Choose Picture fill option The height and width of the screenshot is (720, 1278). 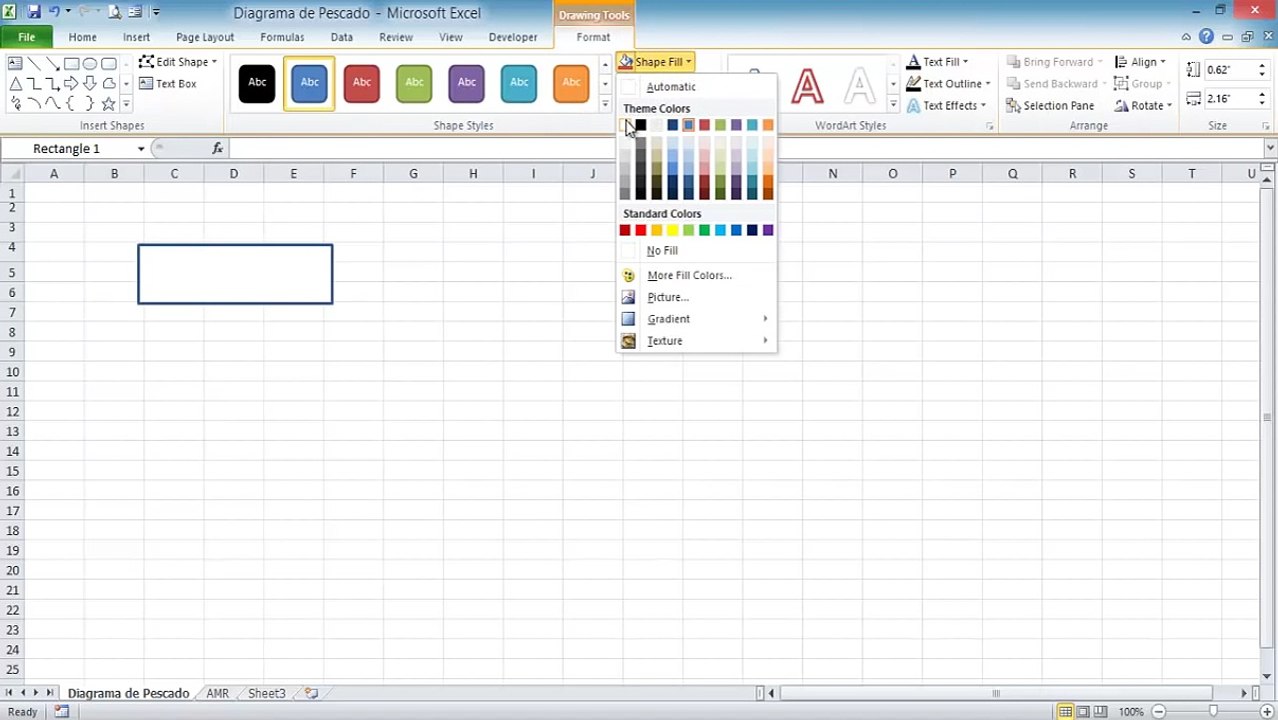696,297
